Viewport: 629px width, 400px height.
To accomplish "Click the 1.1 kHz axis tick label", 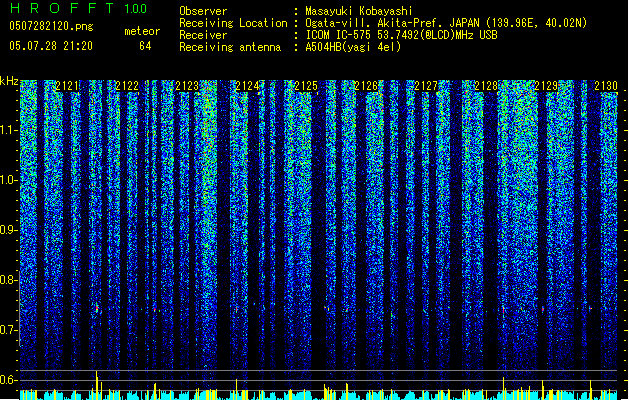I will (x=9, y=130).
